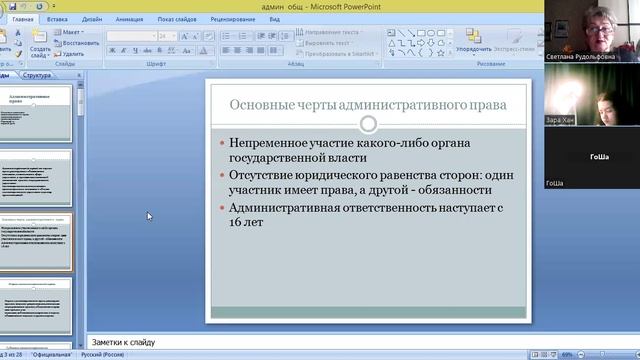The image size is (640, 360).
Task: Click the Упорядочить arrange button
Action: coord(473,41)
